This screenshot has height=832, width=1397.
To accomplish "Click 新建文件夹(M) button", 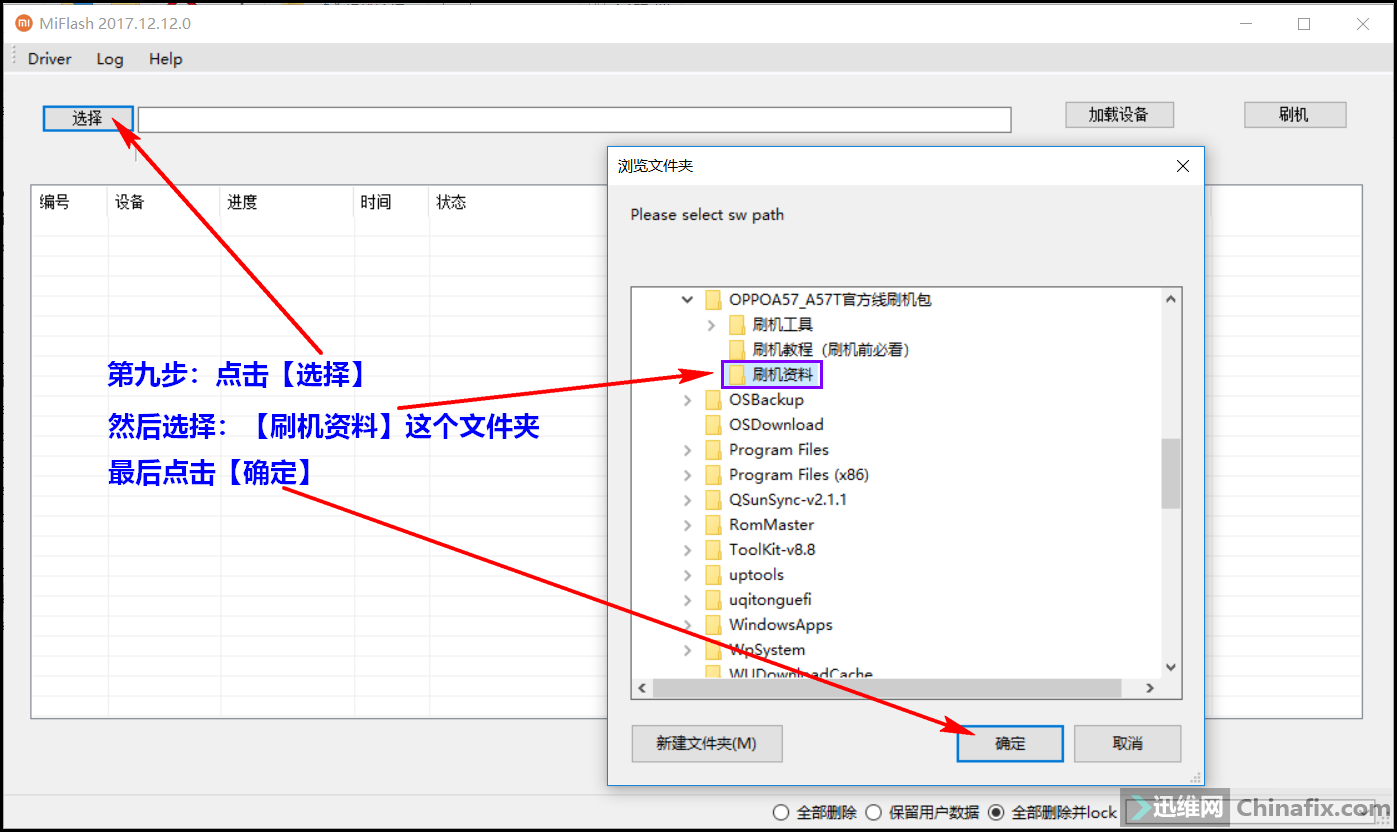I will (x=707, y=743).
